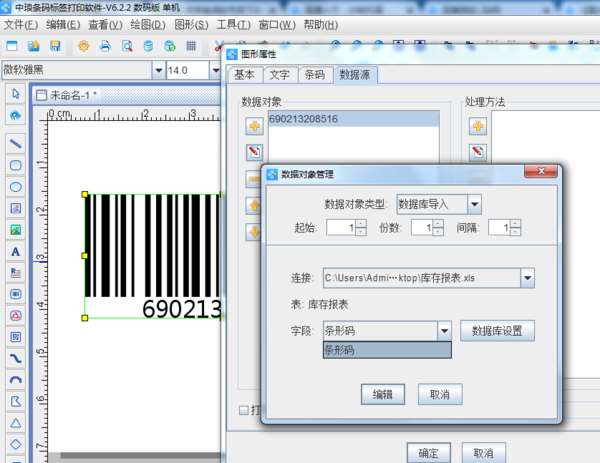The height and width of the screenshot is (463, 600).
Task: Switch to the 文字 tab
Action: (279, 75)
